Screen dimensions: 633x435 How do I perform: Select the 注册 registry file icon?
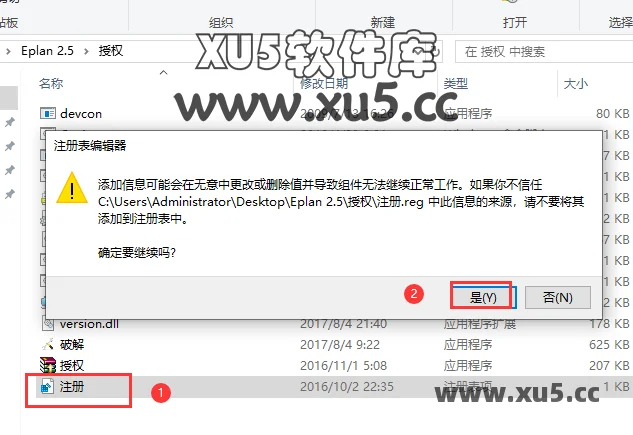(47, 387)
